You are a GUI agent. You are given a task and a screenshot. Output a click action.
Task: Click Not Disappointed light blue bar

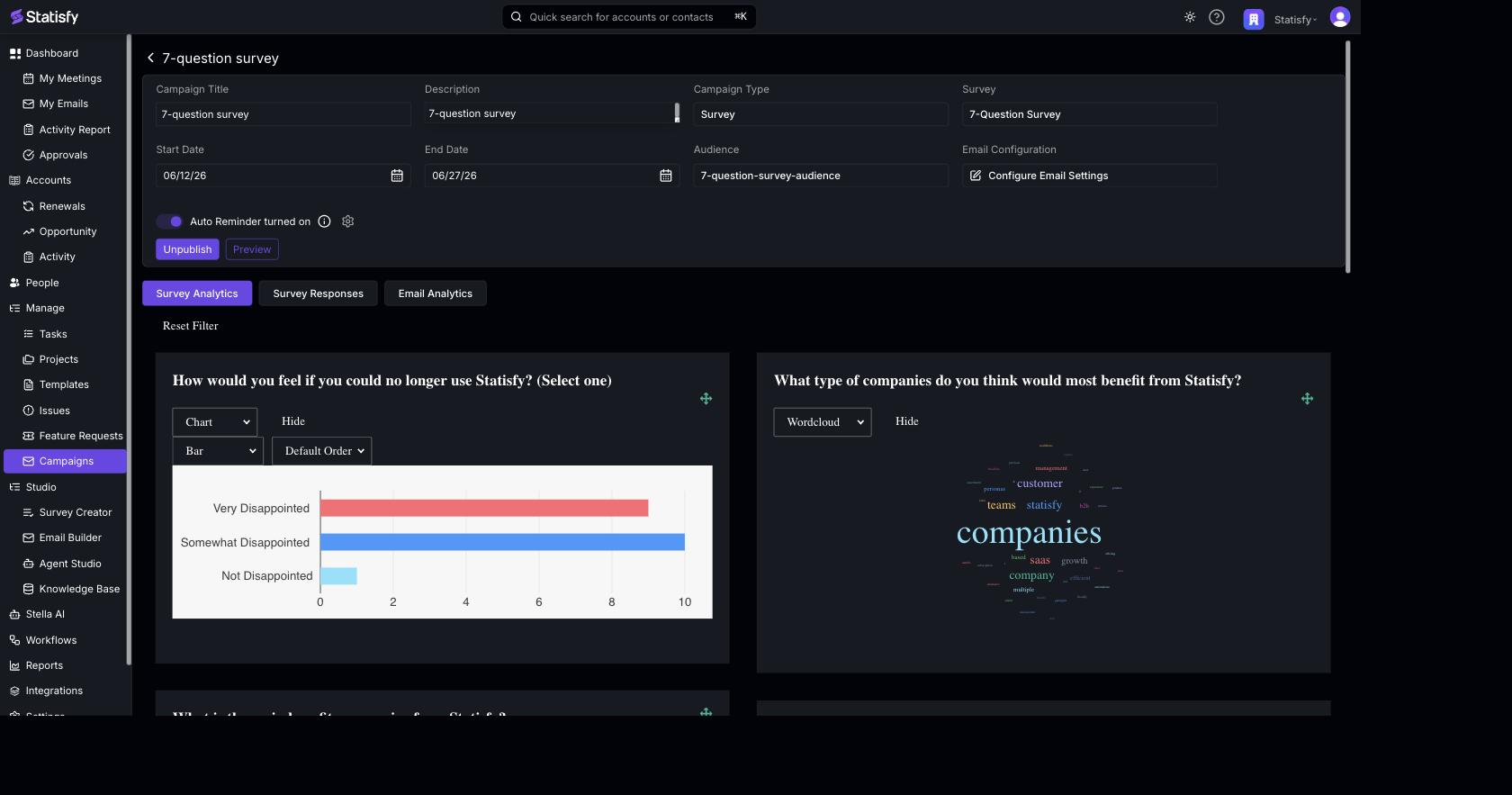[338, 576]
